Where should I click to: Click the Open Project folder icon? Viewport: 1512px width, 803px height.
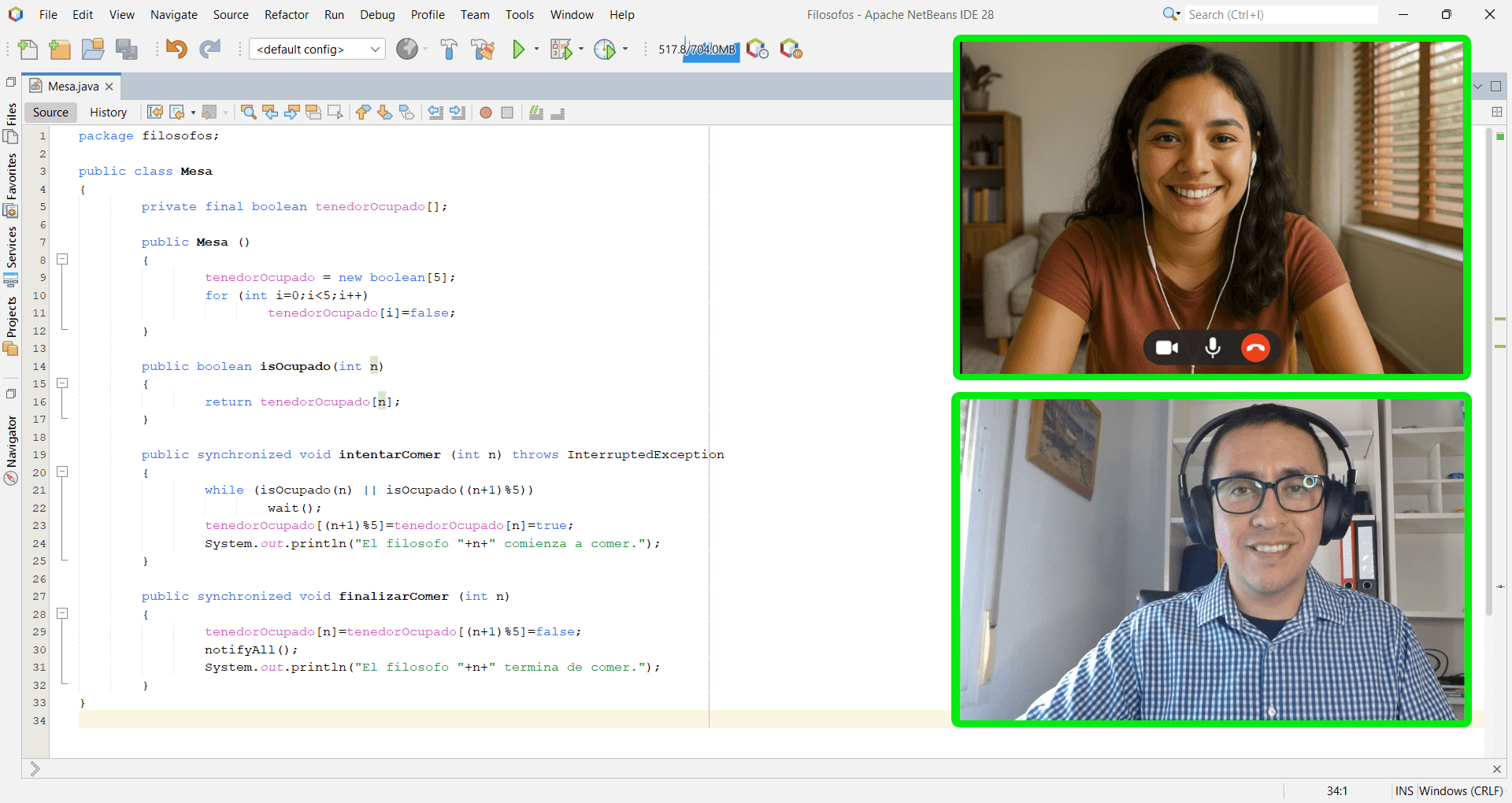93,50
